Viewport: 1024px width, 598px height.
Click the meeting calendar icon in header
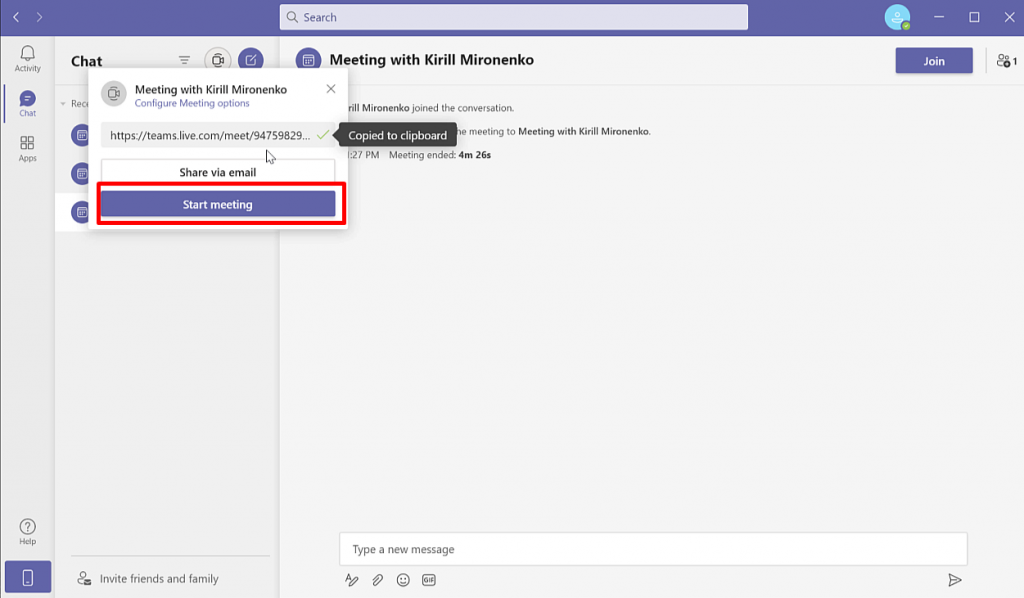308,60
